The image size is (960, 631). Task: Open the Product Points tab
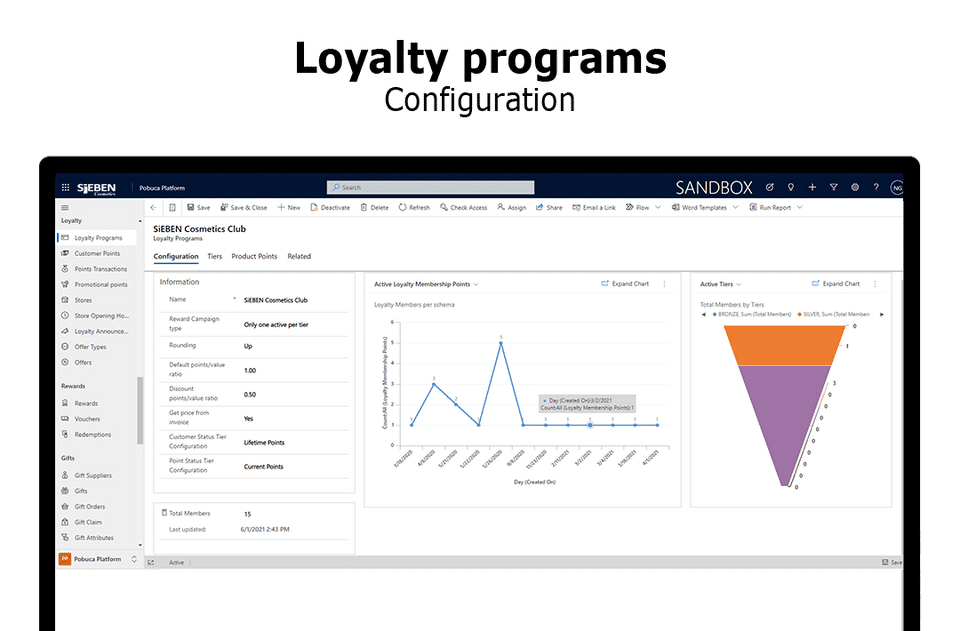254,256
